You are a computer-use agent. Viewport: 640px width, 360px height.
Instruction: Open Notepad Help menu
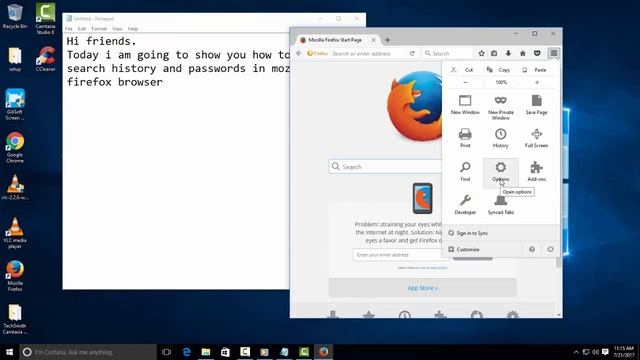pos(133,29)
